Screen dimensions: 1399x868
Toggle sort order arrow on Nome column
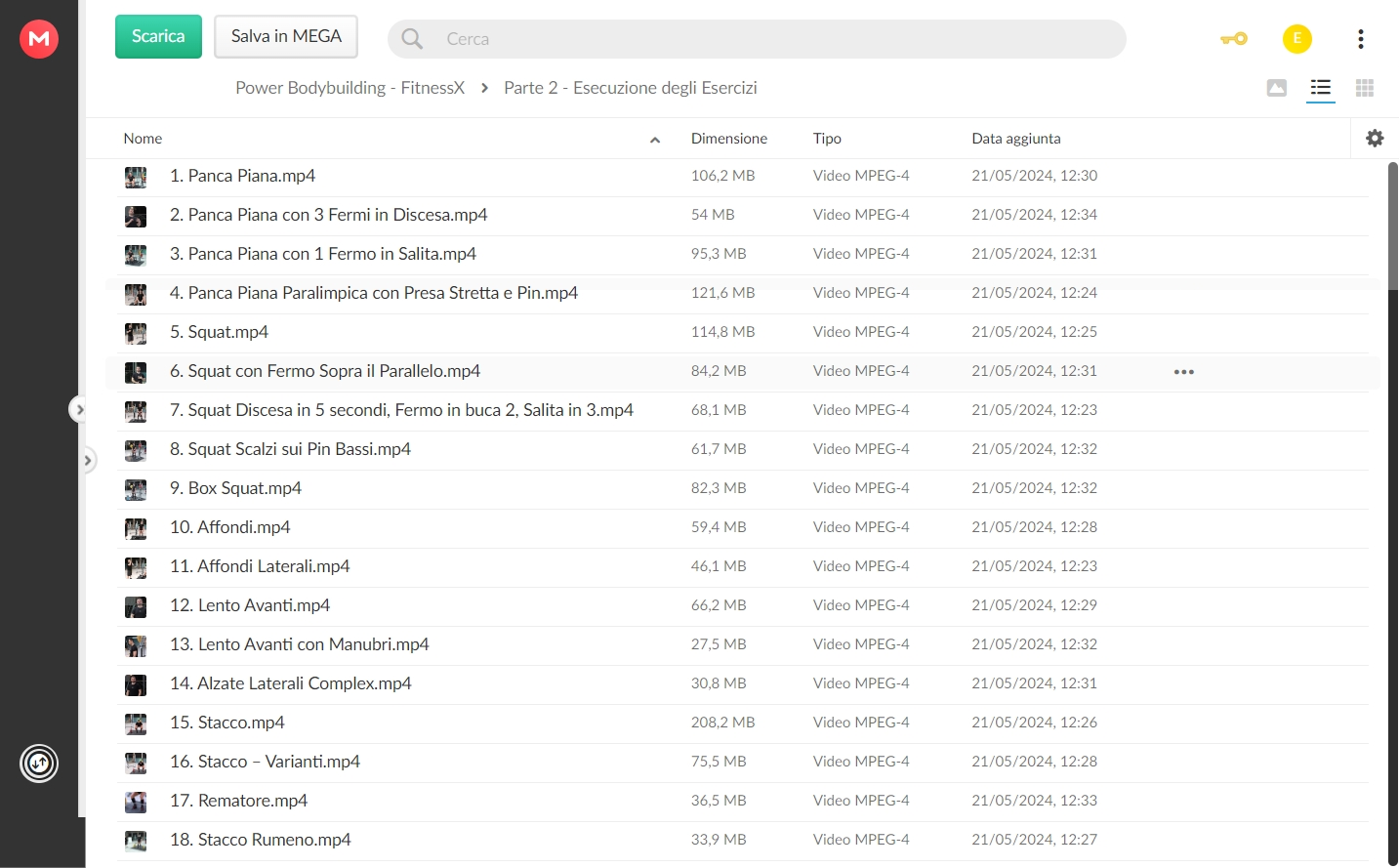[655, 140]
